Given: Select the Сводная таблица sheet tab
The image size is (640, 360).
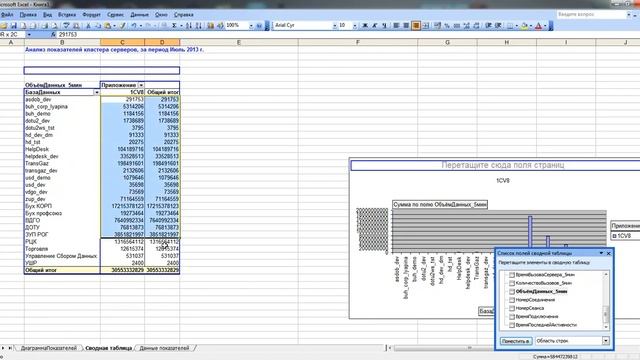Looking at the screenshot, I should [109, 348].
